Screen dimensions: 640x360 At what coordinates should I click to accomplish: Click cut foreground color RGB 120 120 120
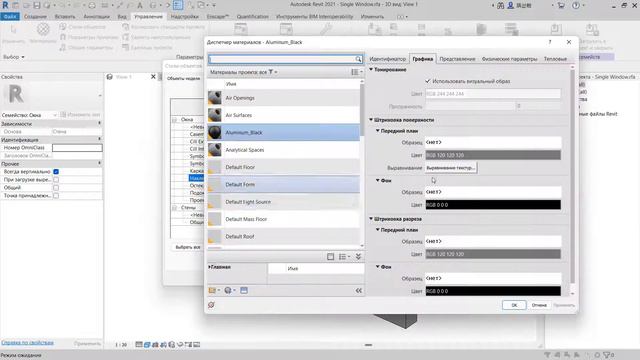click(493, 254)
